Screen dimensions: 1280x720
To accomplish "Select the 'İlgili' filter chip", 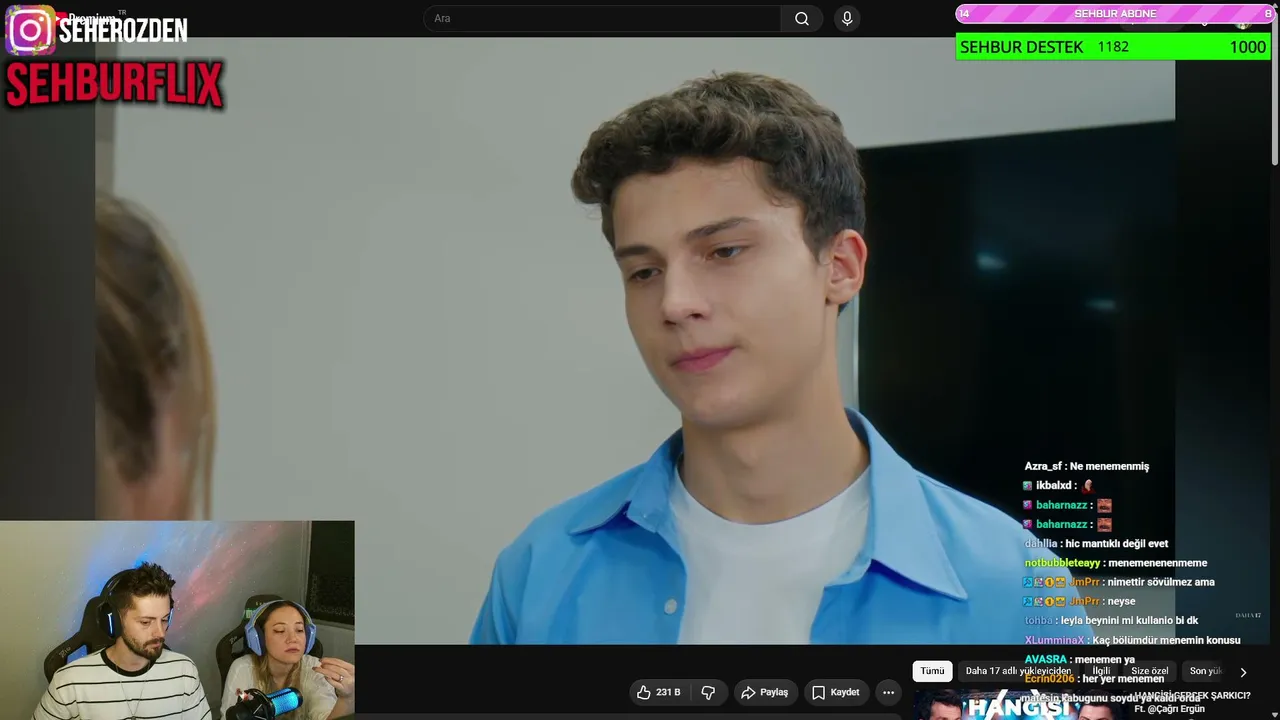I will pyautogui.click(x=1101, y=671).
